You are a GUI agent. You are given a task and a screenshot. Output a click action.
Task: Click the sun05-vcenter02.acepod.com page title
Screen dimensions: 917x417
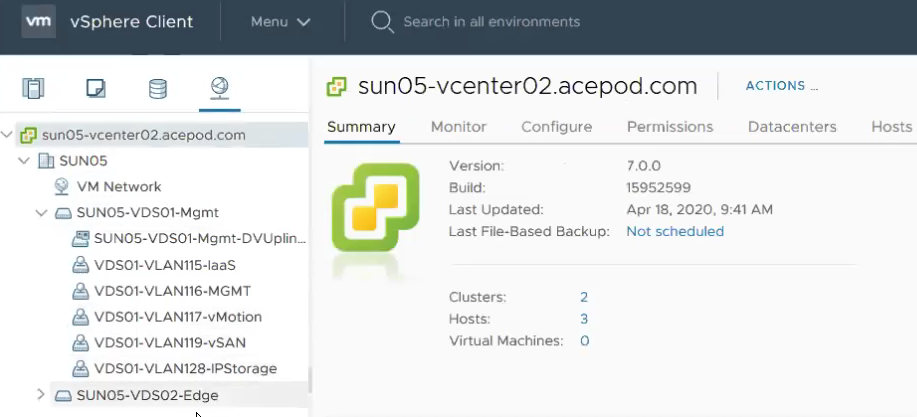tap(528, 86)
